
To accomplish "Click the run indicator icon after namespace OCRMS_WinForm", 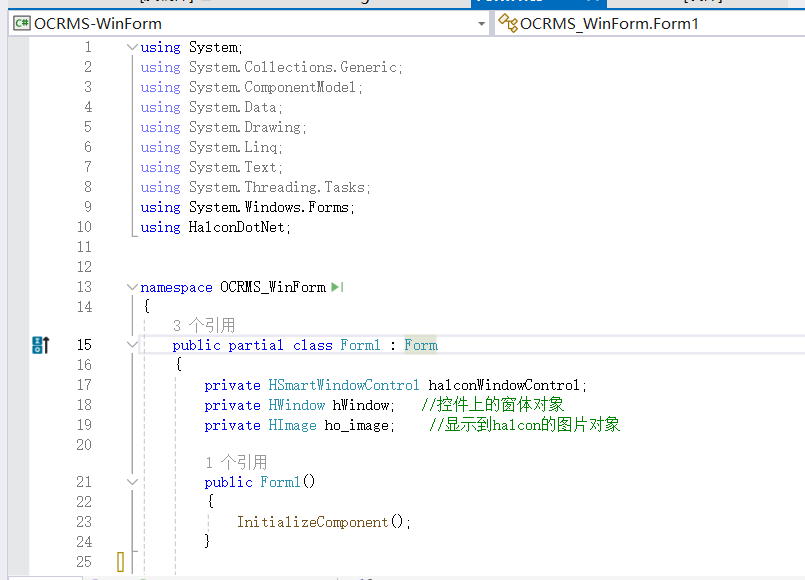I will click(337, 287).
